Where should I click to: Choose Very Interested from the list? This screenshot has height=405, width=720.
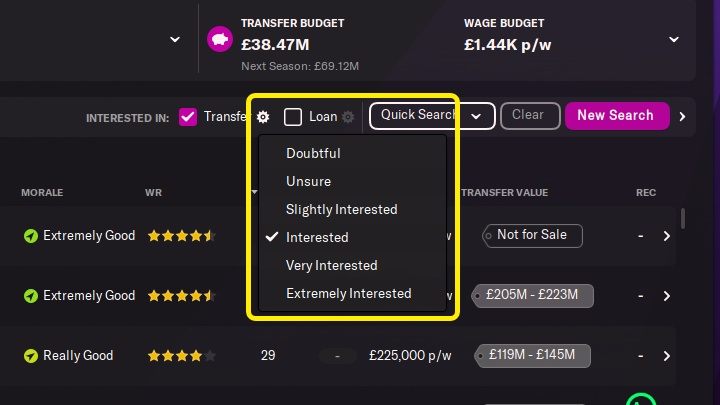click(331, 266)
